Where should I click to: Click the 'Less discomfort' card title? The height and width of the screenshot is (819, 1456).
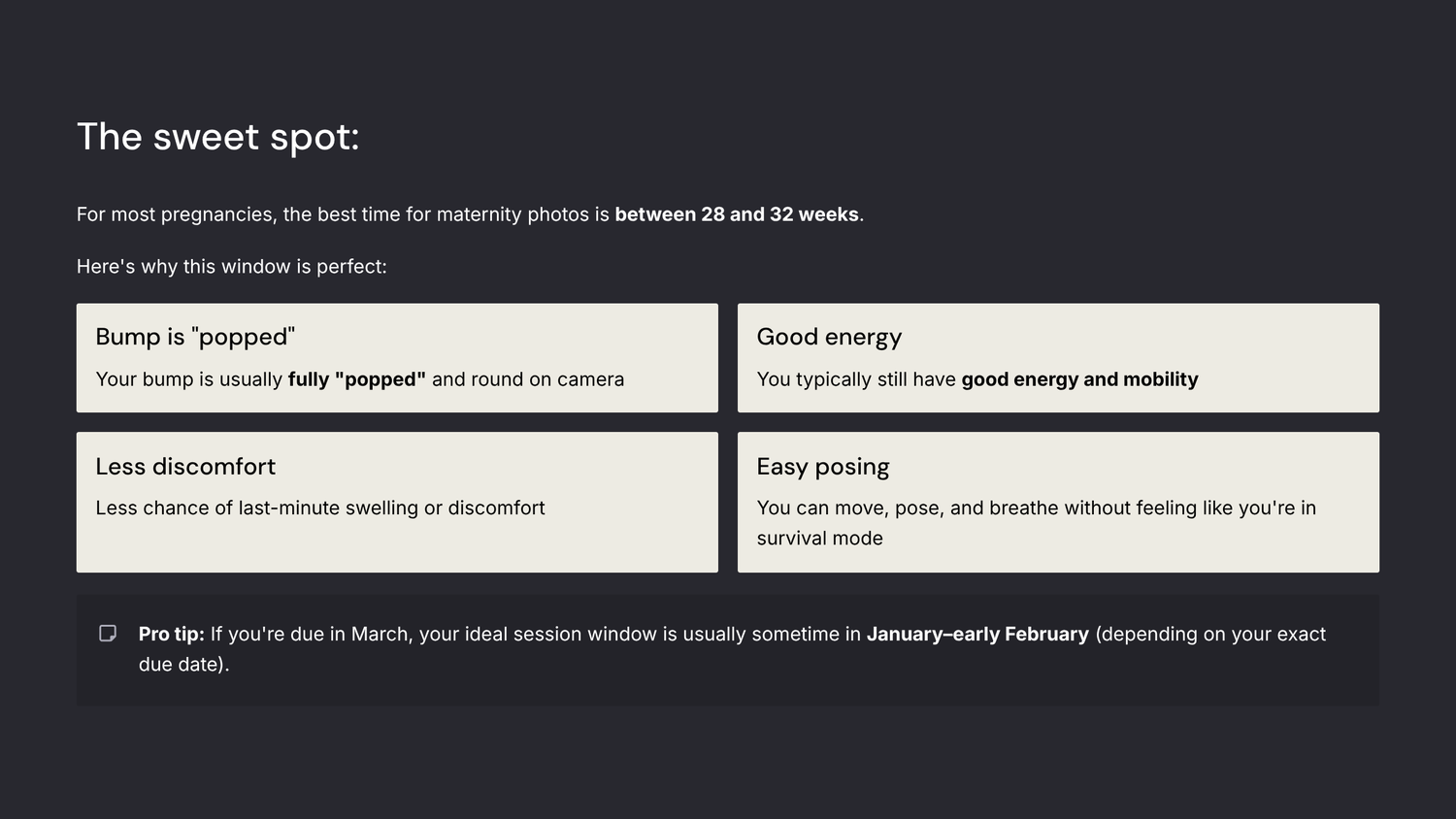(185, 466)
